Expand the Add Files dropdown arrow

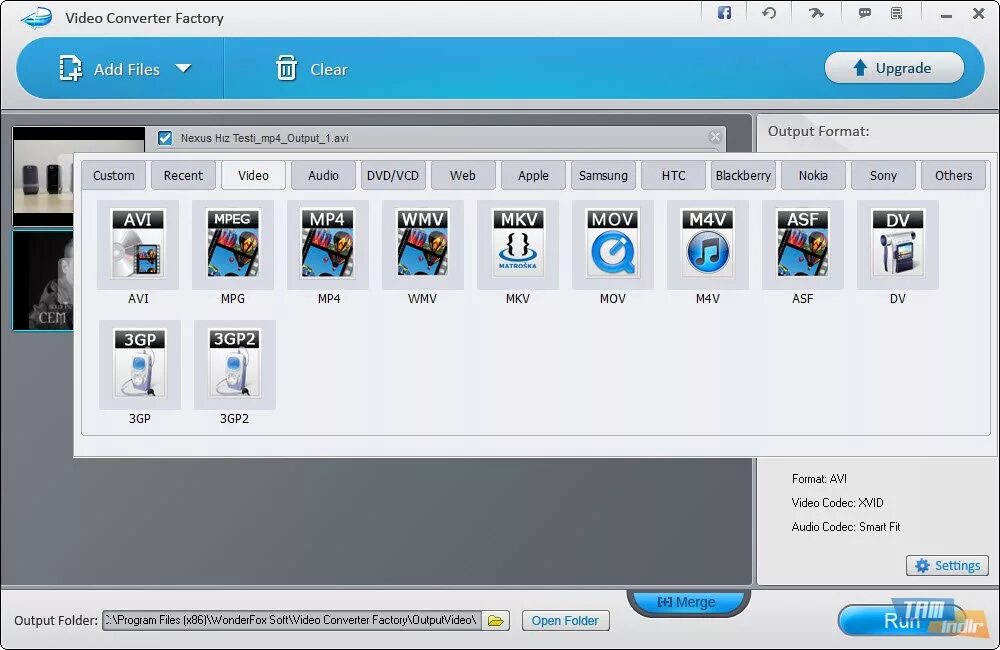183,68
